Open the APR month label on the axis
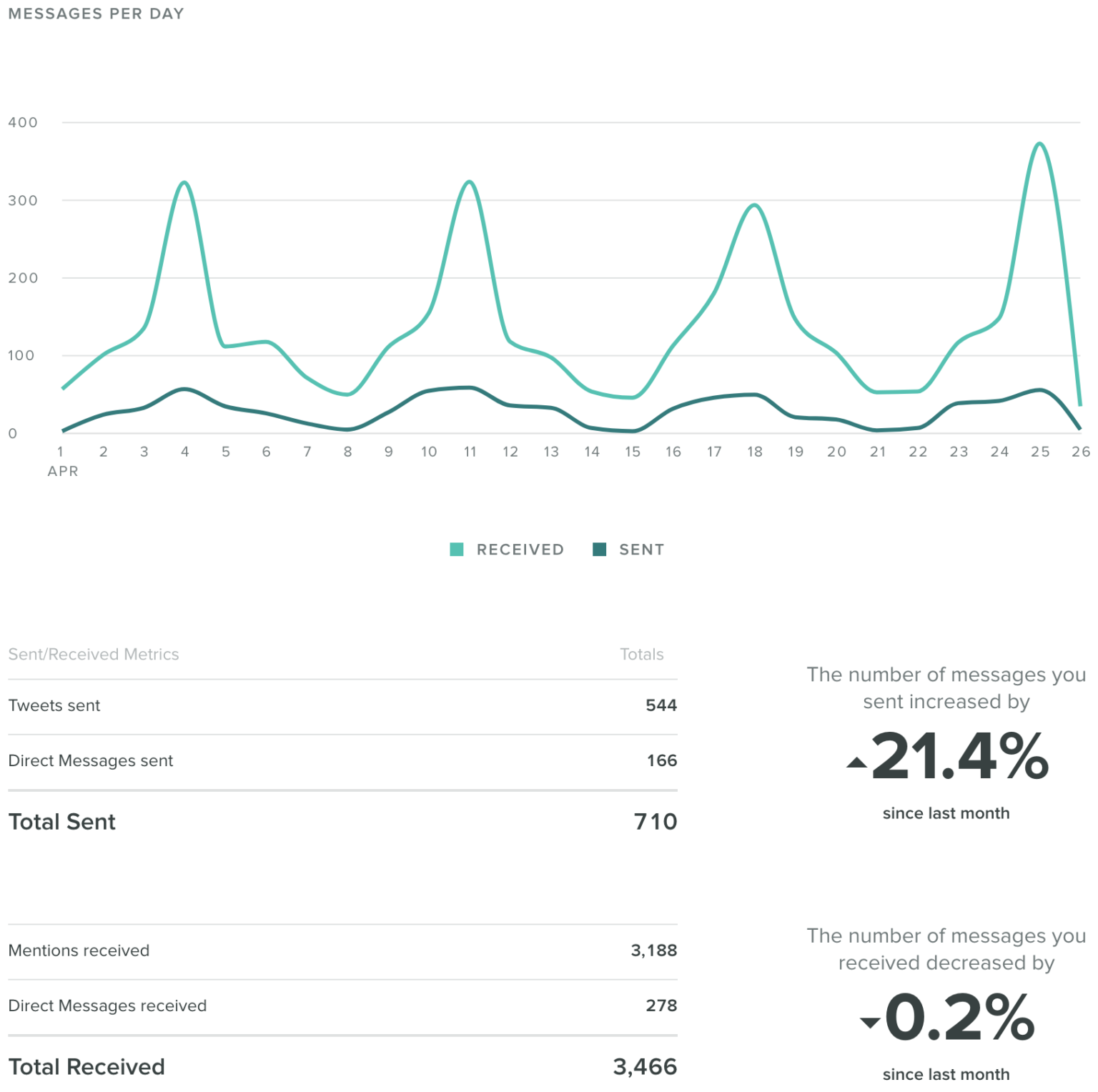Image resolution: width=1098 pixels, height=1092 pixels. click(63, 471)
